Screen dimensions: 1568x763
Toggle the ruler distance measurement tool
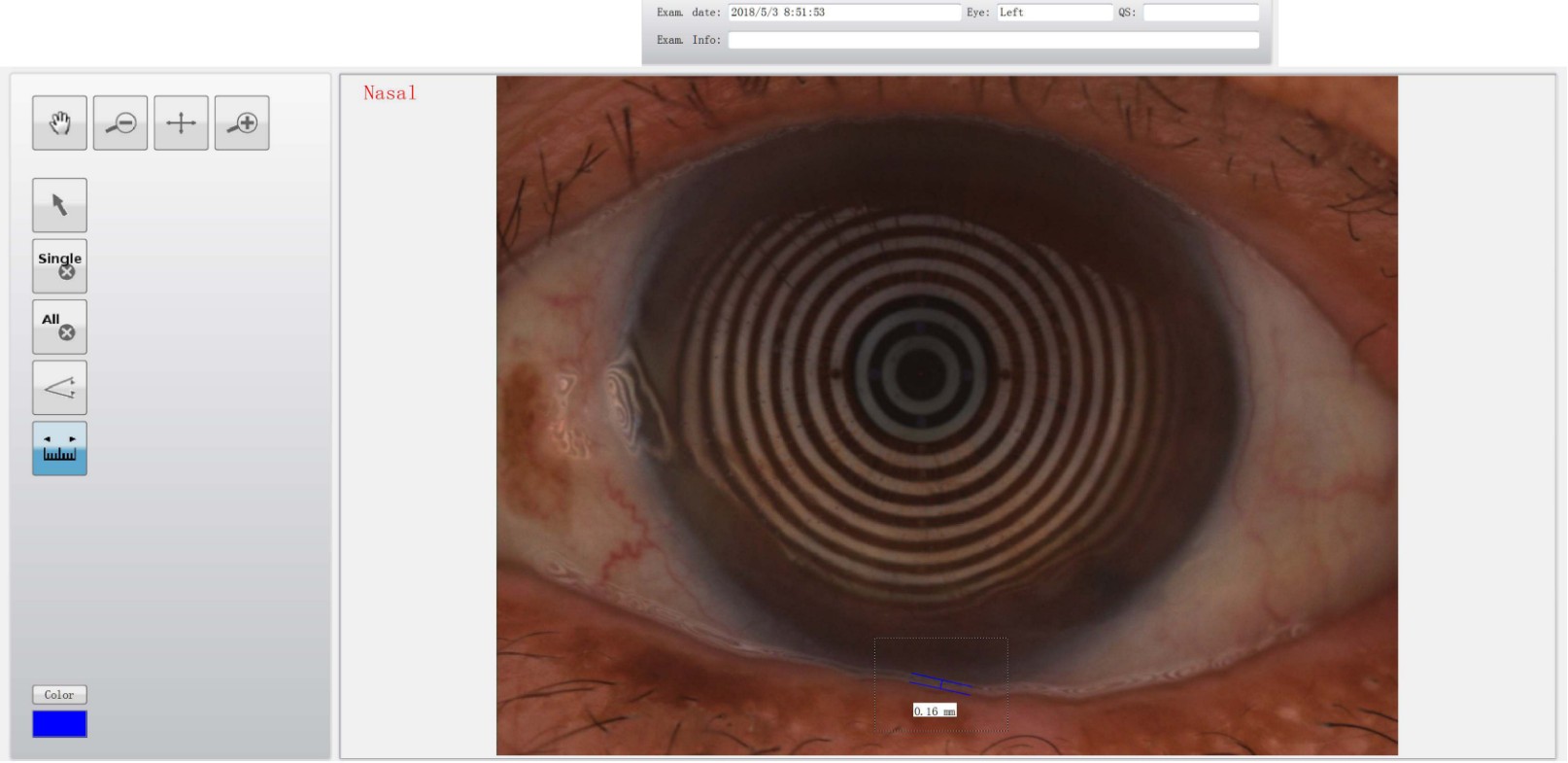pos(59,448)
